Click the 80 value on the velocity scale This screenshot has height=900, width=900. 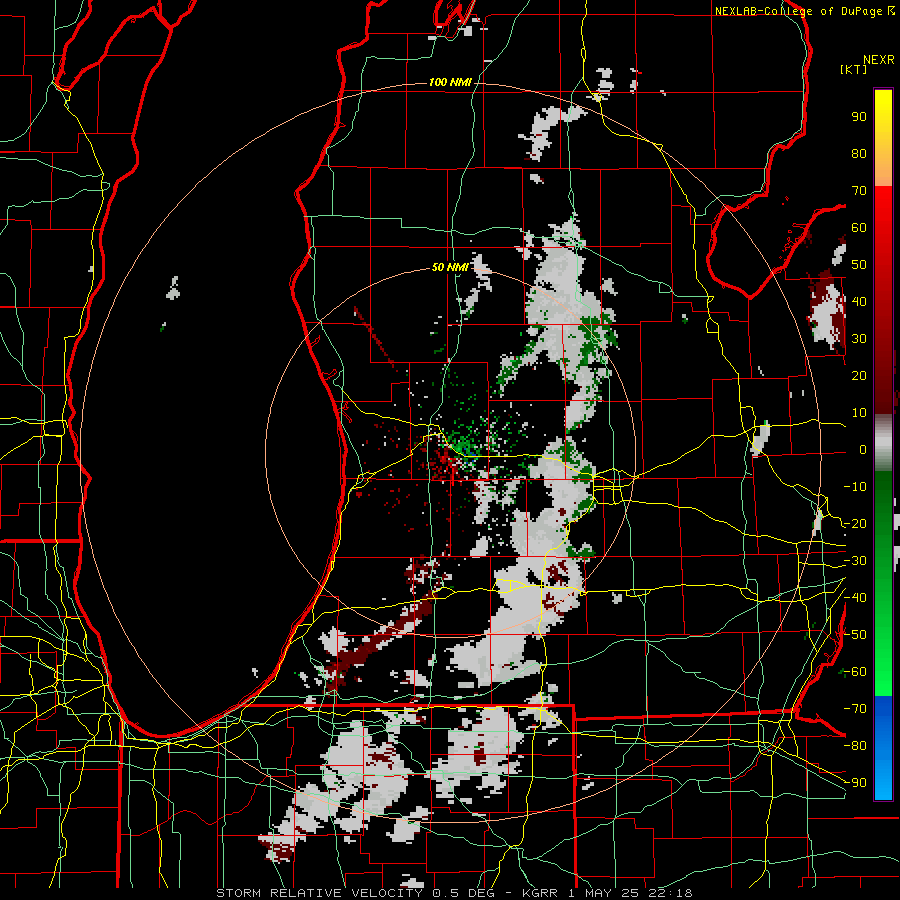point(859,154)
